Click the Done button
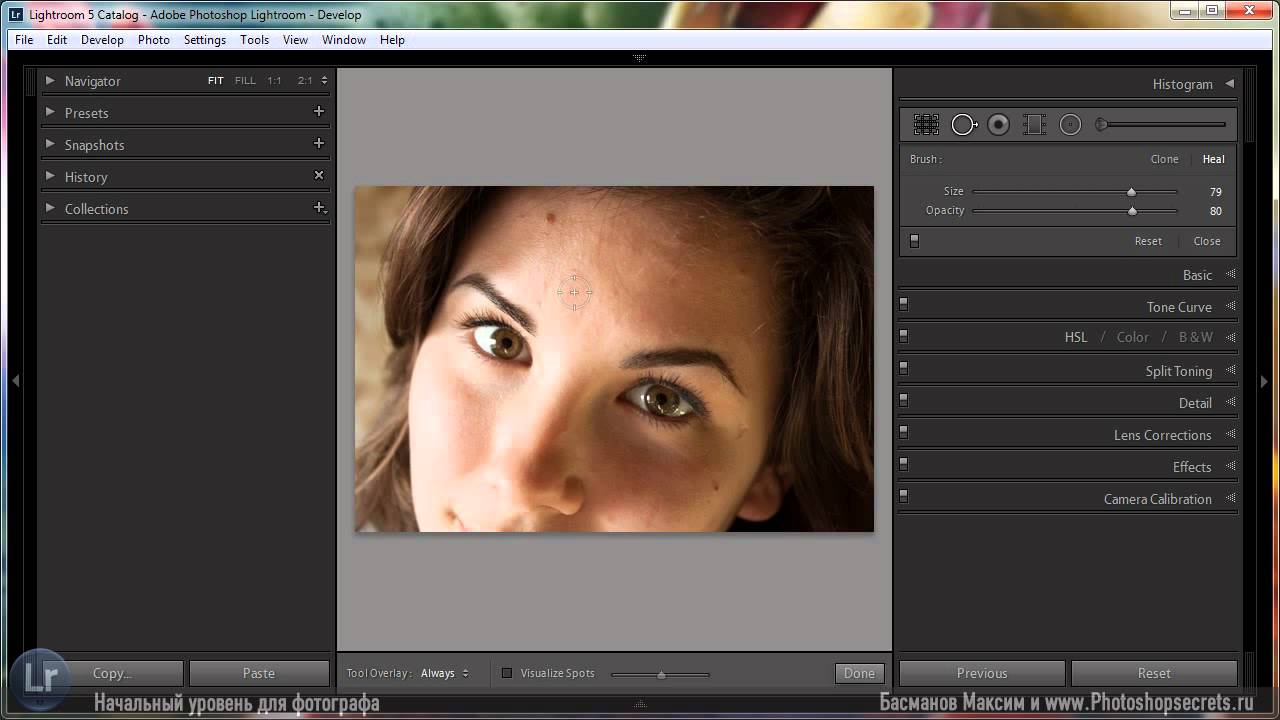 click(x=859, y=673)
